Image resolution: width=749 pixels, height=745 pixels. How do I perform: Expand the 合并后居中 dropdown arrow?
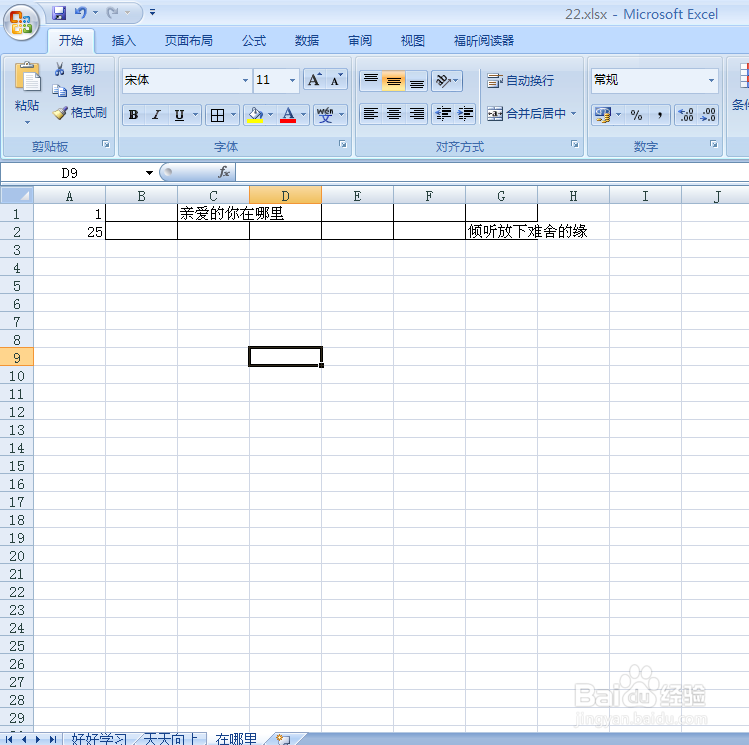tap(573, 114)
